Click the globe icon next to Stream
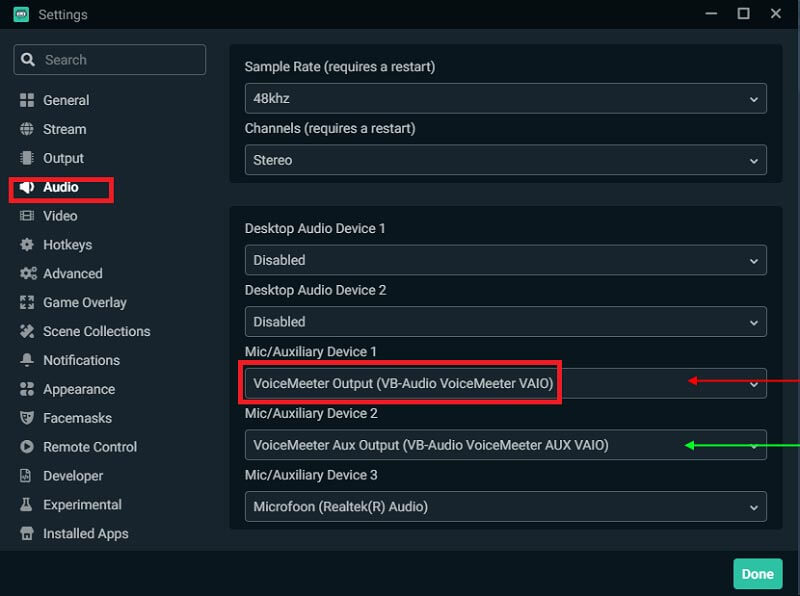This screenshot has width=800, height=596. [x=27, y=129]
